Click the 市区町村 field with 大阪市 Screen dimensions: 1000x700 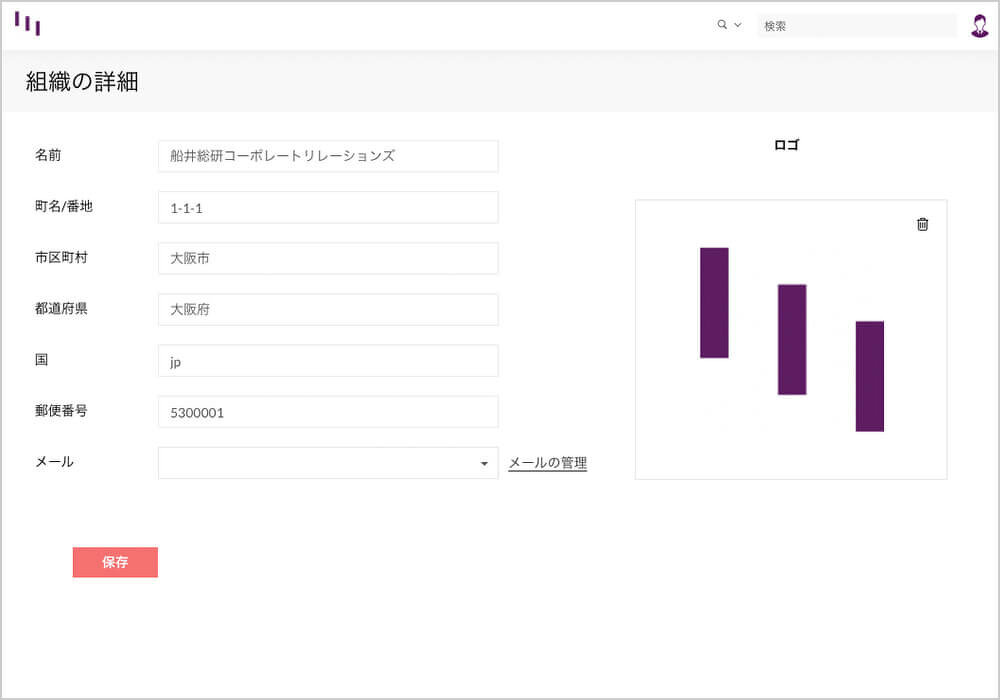328,258
